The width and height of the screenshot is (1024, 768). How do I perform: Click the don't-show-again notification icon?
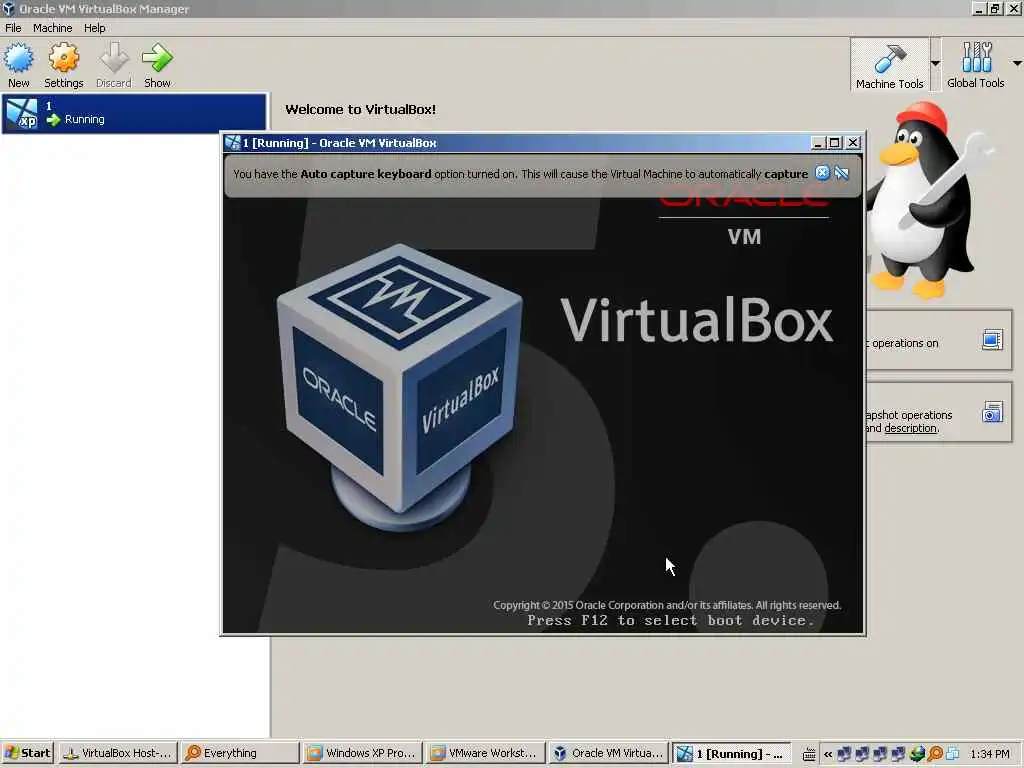(842, 173)
